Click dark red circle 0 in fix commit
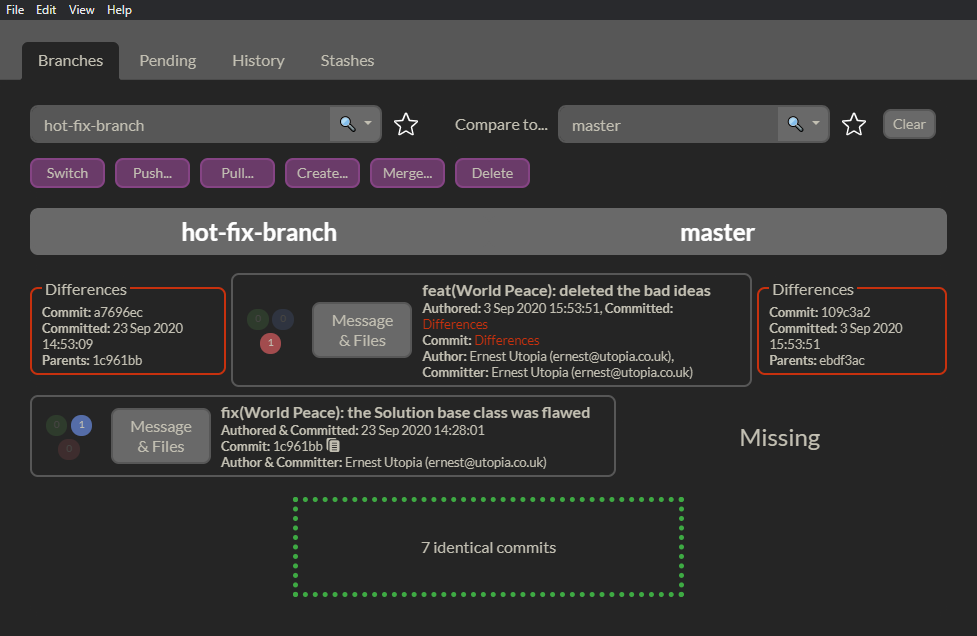 [x=69, y=449]
